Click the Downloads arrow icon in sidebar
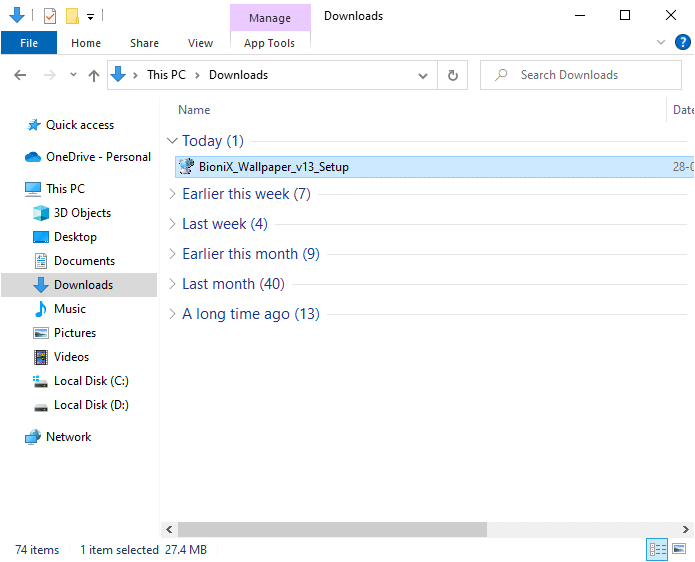This screenshot has width=695, height=562. pos(41,285)
